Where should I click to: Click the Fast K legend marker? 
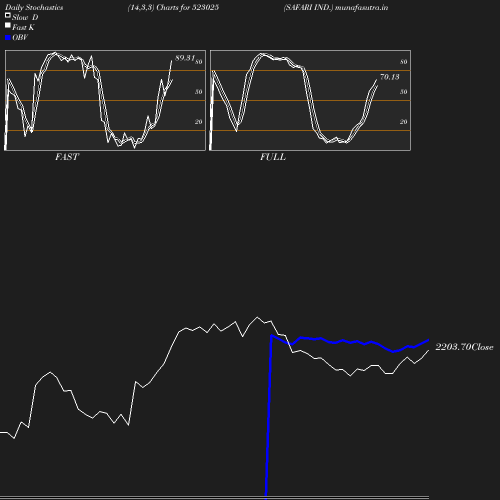click(8, 25)
